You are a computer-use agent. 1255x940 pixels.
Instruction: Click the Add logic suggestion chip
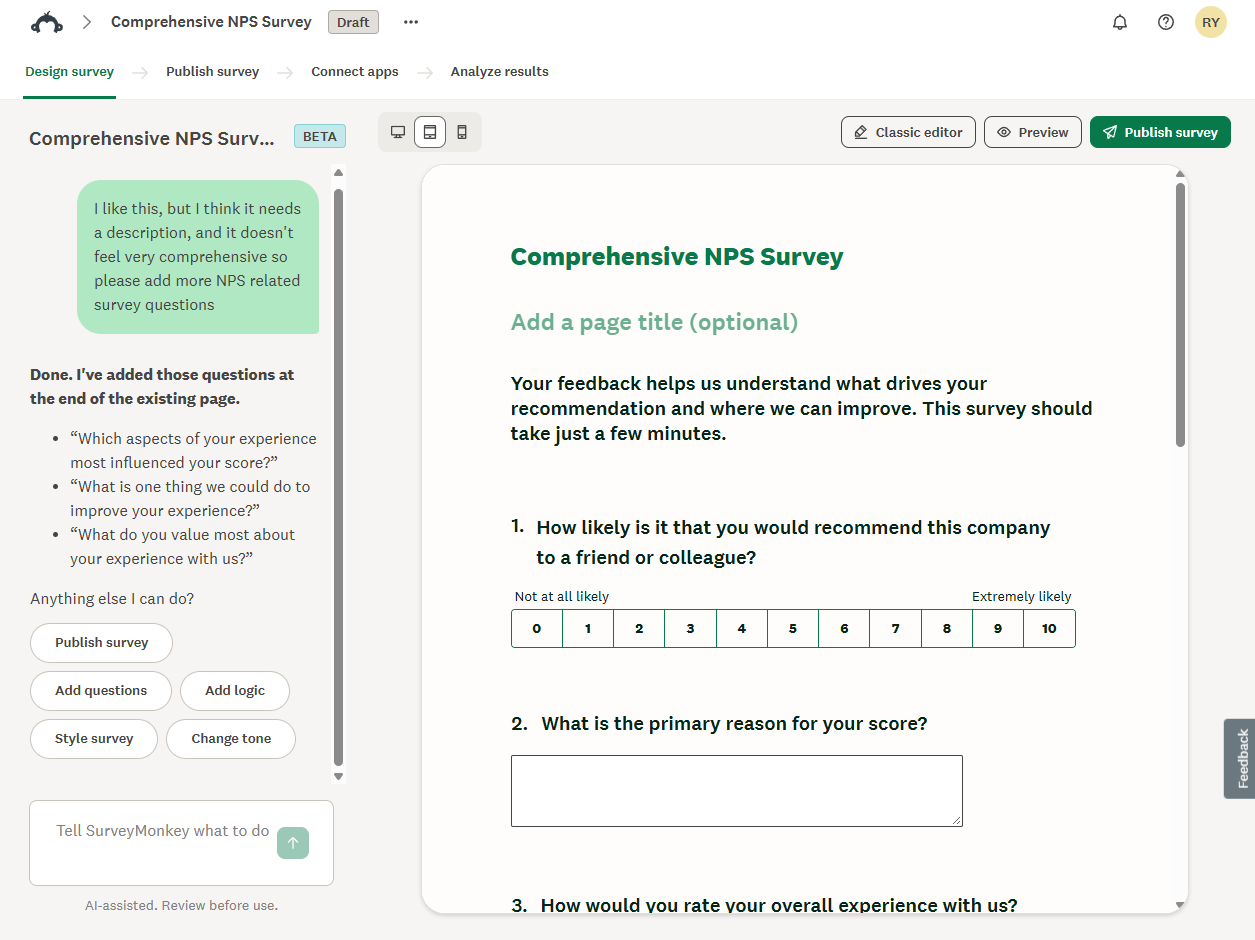click(235, 691)
